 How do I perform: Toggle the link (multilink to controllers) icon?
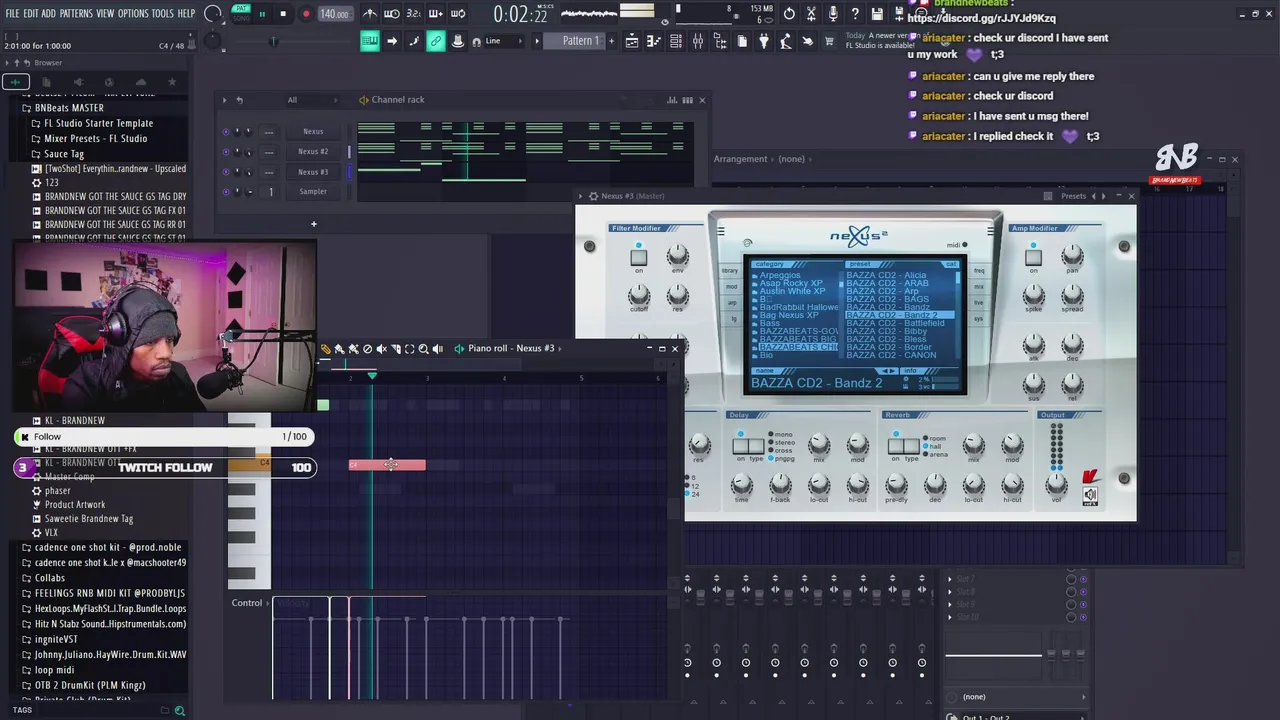(x=436, y=41)
